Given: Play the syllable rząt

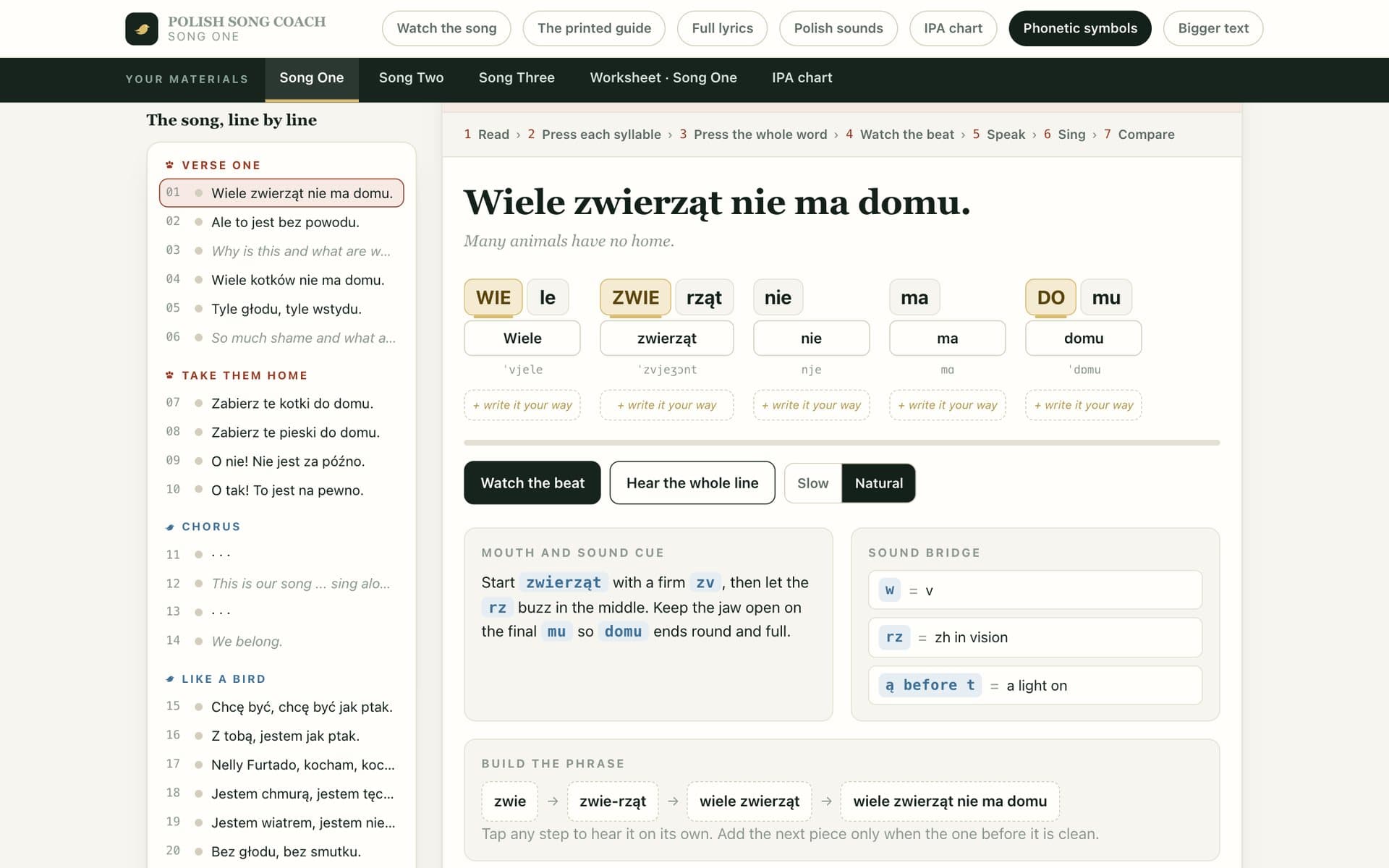Looking at the screenshot, I should [x=704, y=297].
